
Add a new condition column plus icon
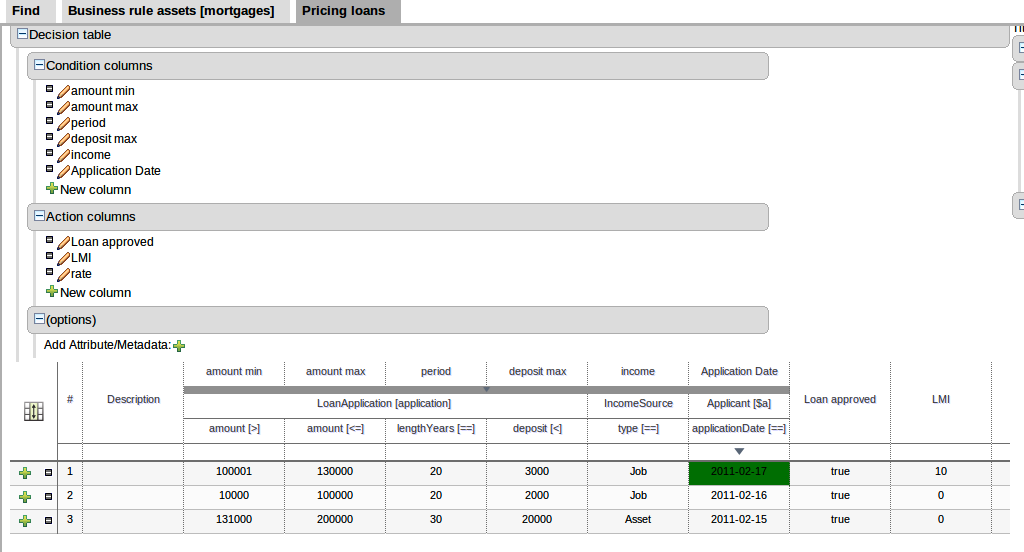pyautogui.click(x=52, y=189)
